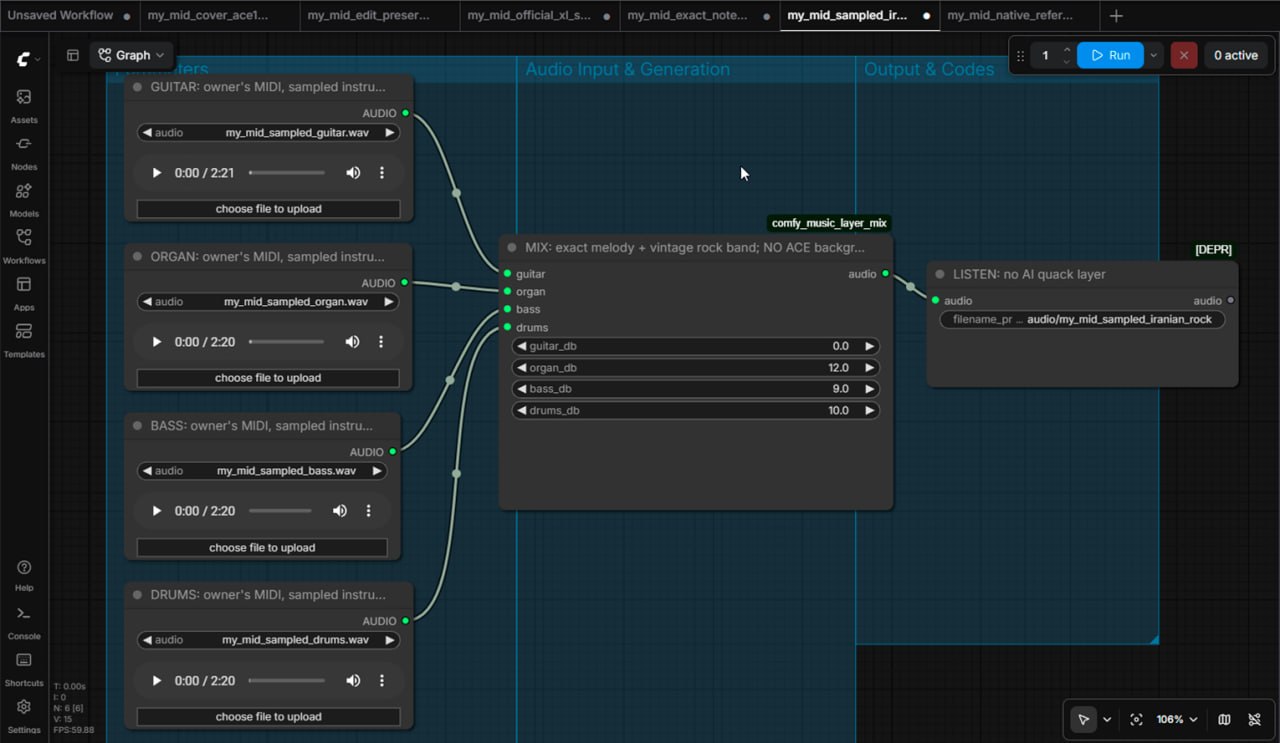Open the Apps sidebar panel
1280x743 pixels.
(x=24, y=293)
